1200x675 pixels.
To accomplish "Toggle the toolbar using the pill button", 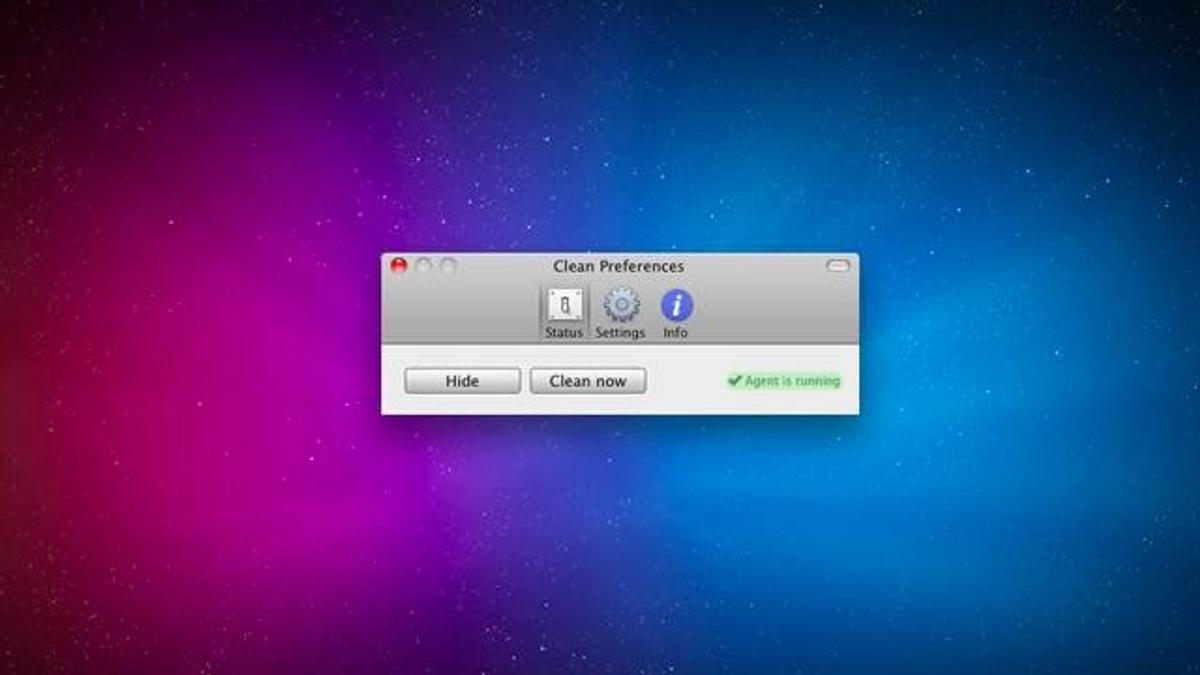I will point(837,266).
